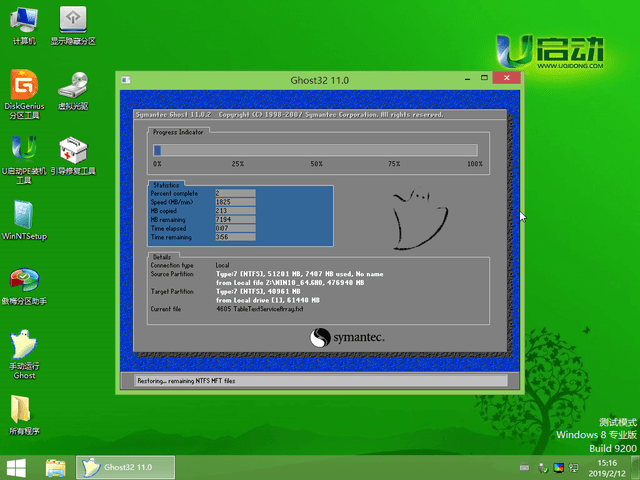Click the U启动 logo at top right

551,51
